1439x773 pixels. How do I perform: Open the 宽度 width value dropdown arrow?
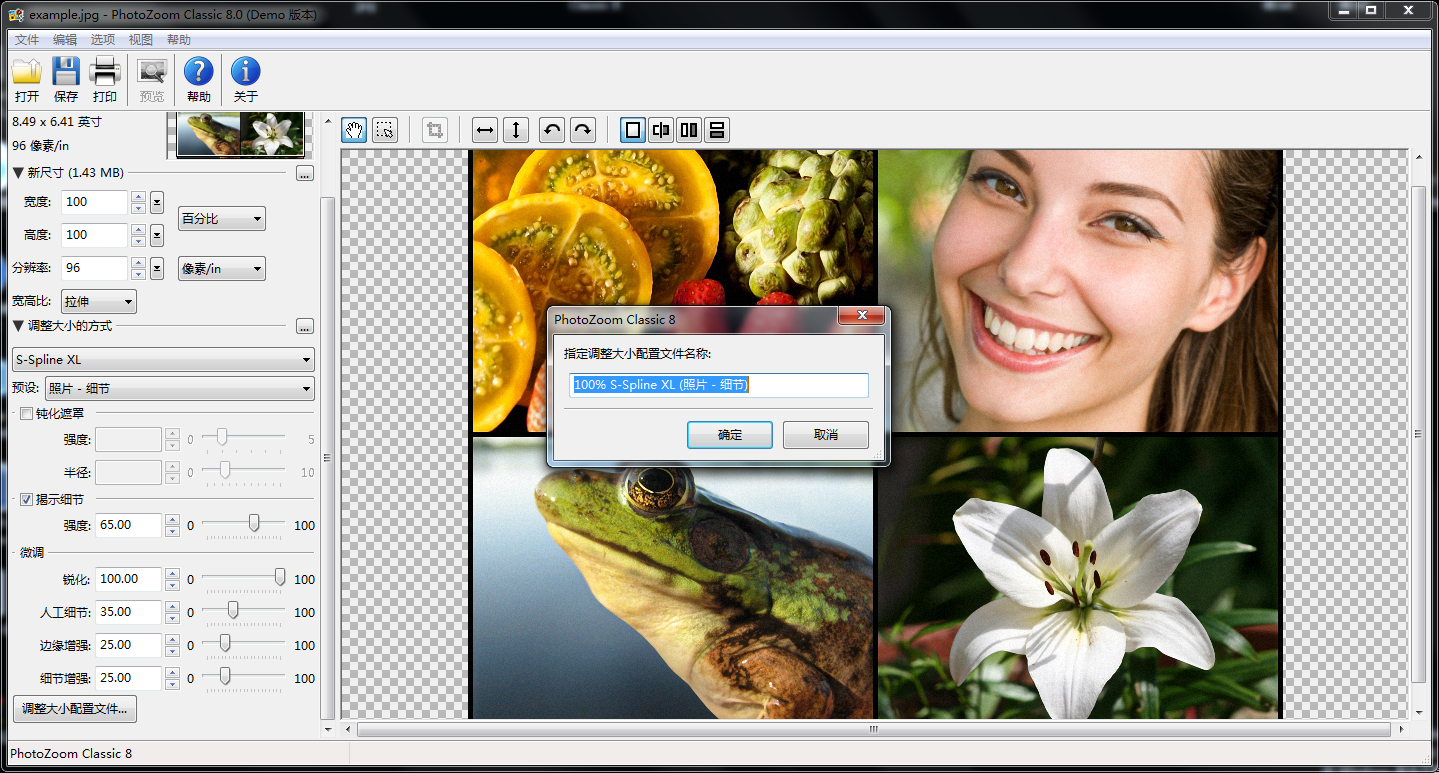point(157,203)
